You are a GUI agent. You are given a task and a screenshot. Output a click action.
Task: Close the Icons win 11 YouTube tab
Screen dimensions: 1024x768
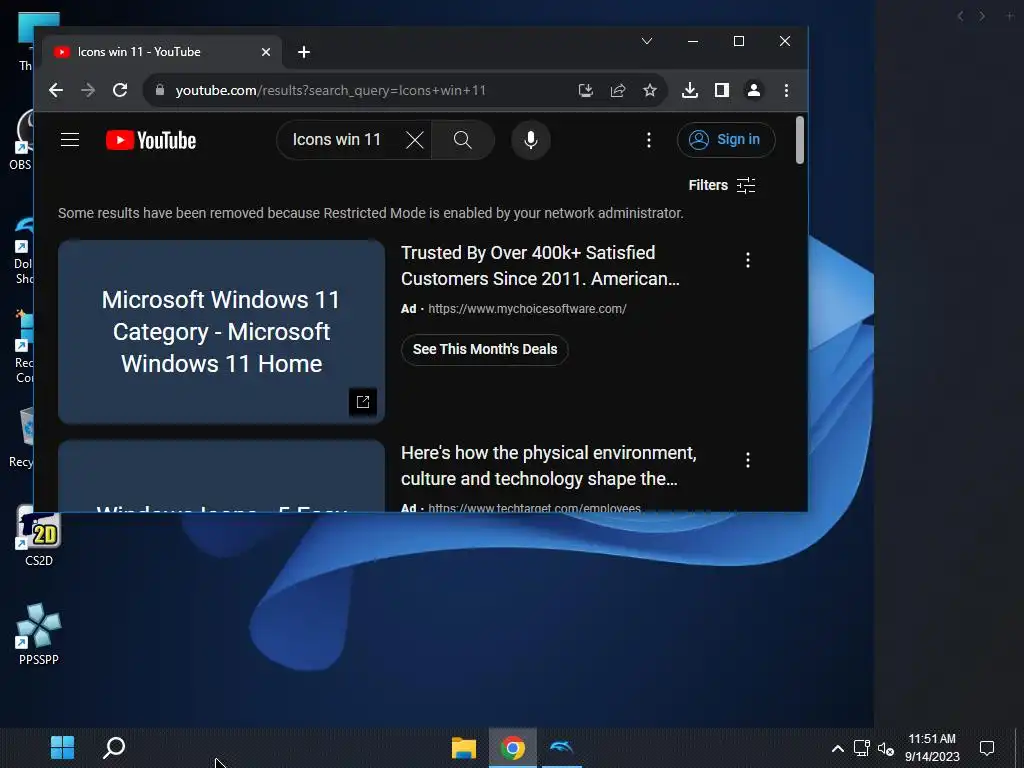coord(266,52)
